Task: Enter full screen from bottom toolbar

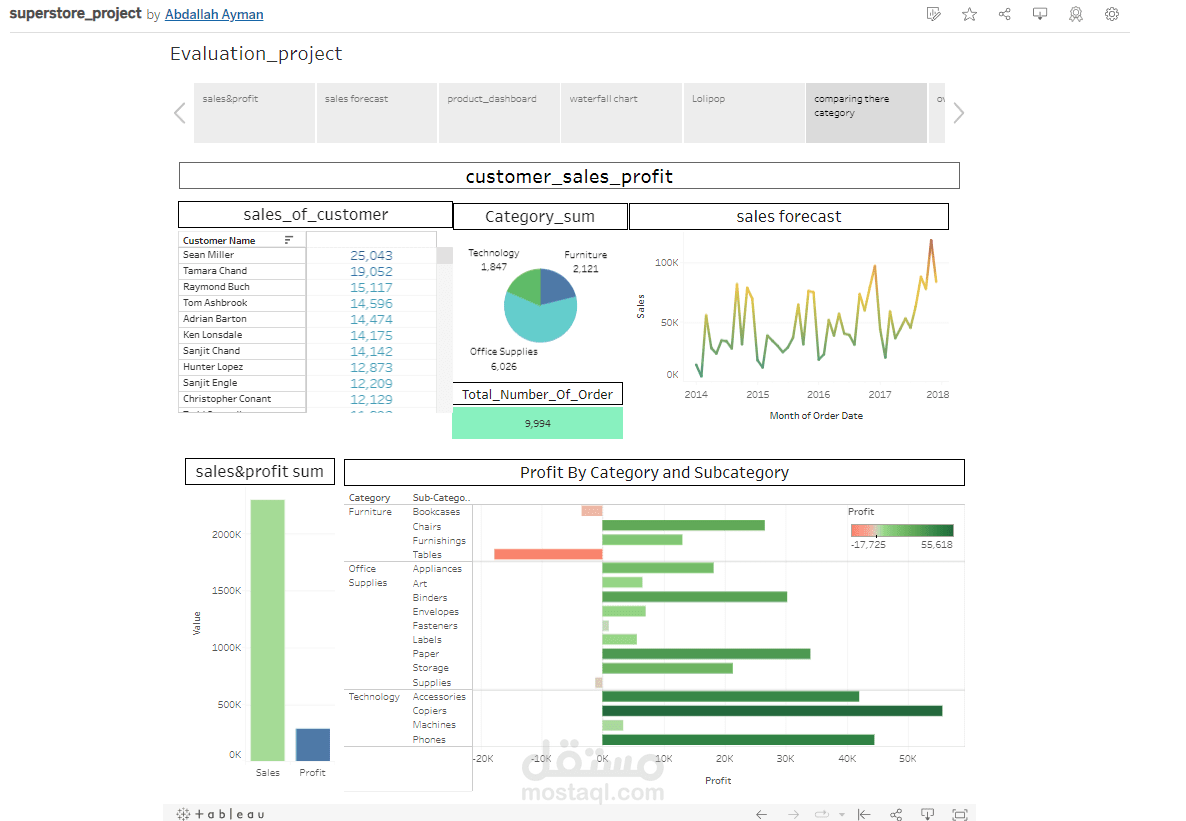Action: click(960, 814)
